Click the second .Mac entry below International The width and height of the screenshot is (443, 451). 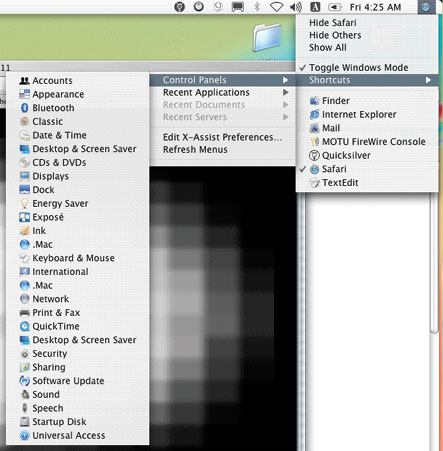coord(78,286)
